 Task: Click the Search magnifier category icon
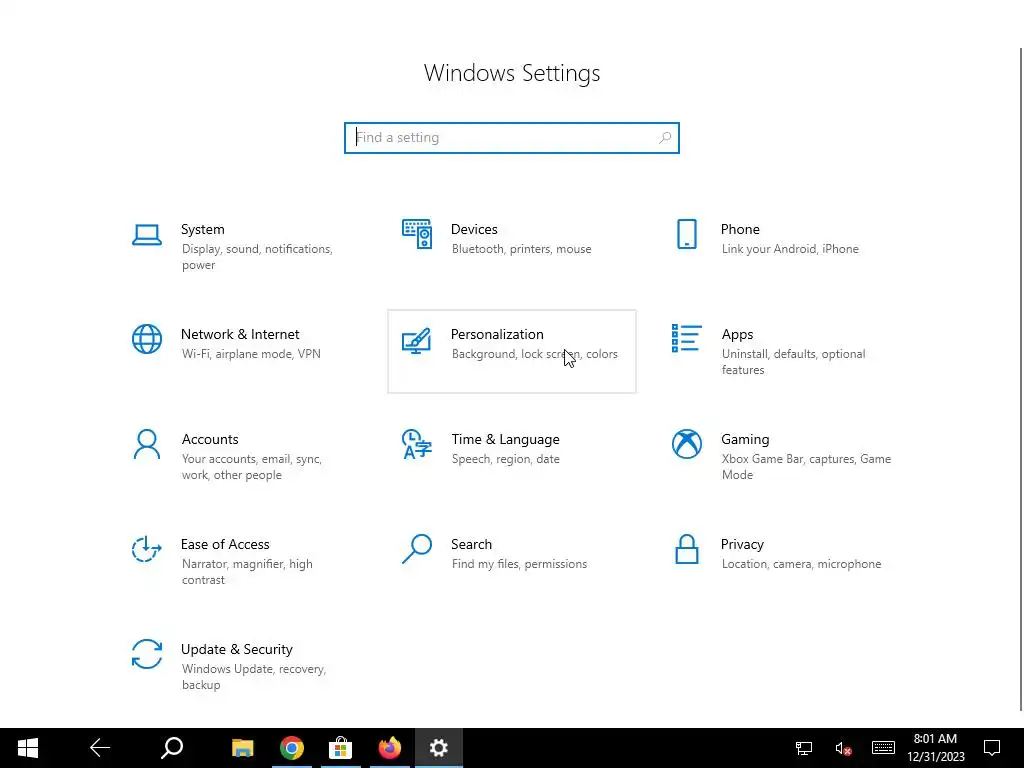417,549
